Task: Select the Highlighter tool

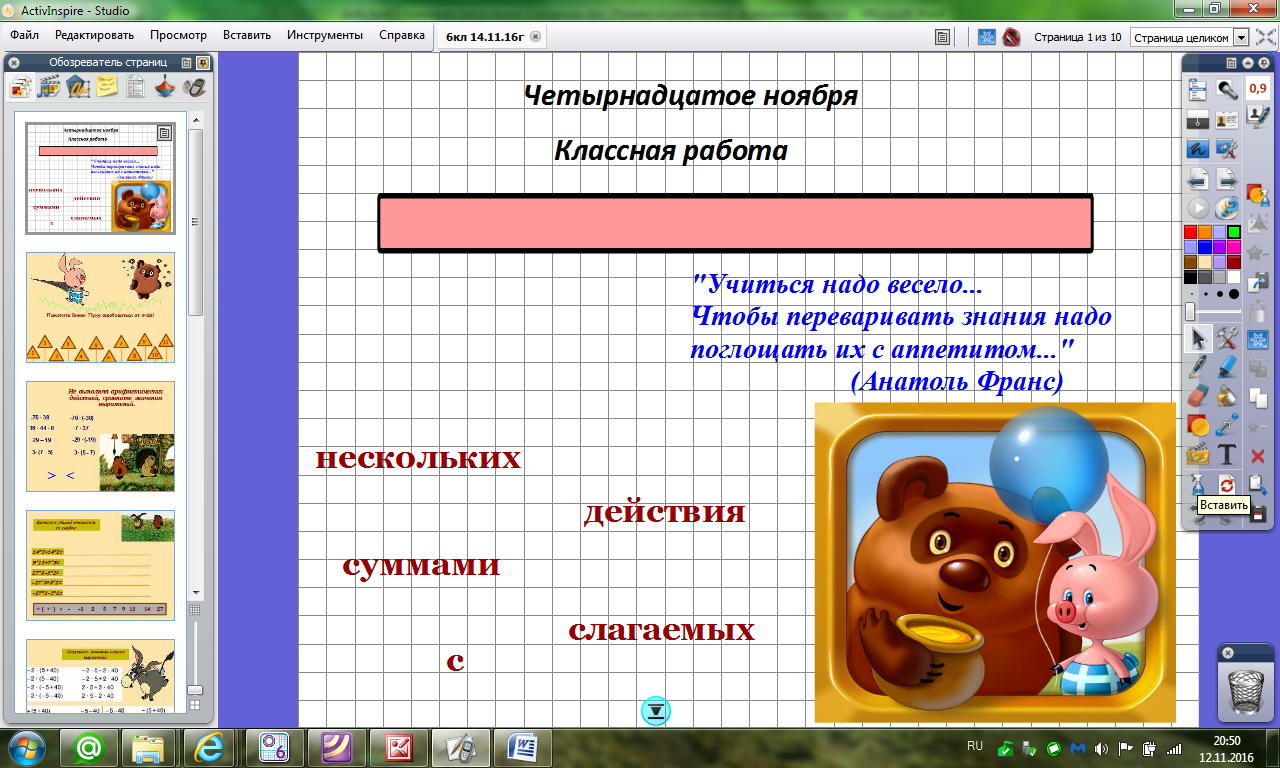Action: pos(1227,367)
